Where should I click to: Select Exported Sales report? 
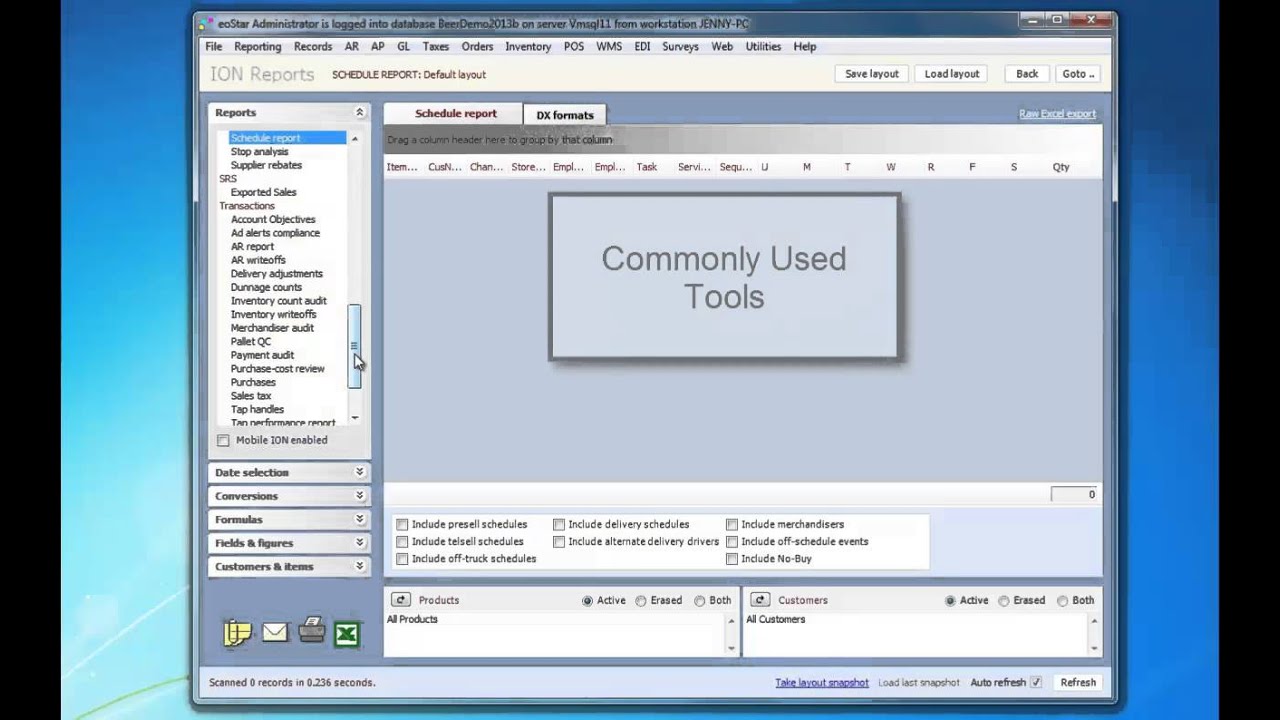tap(263, 192)
